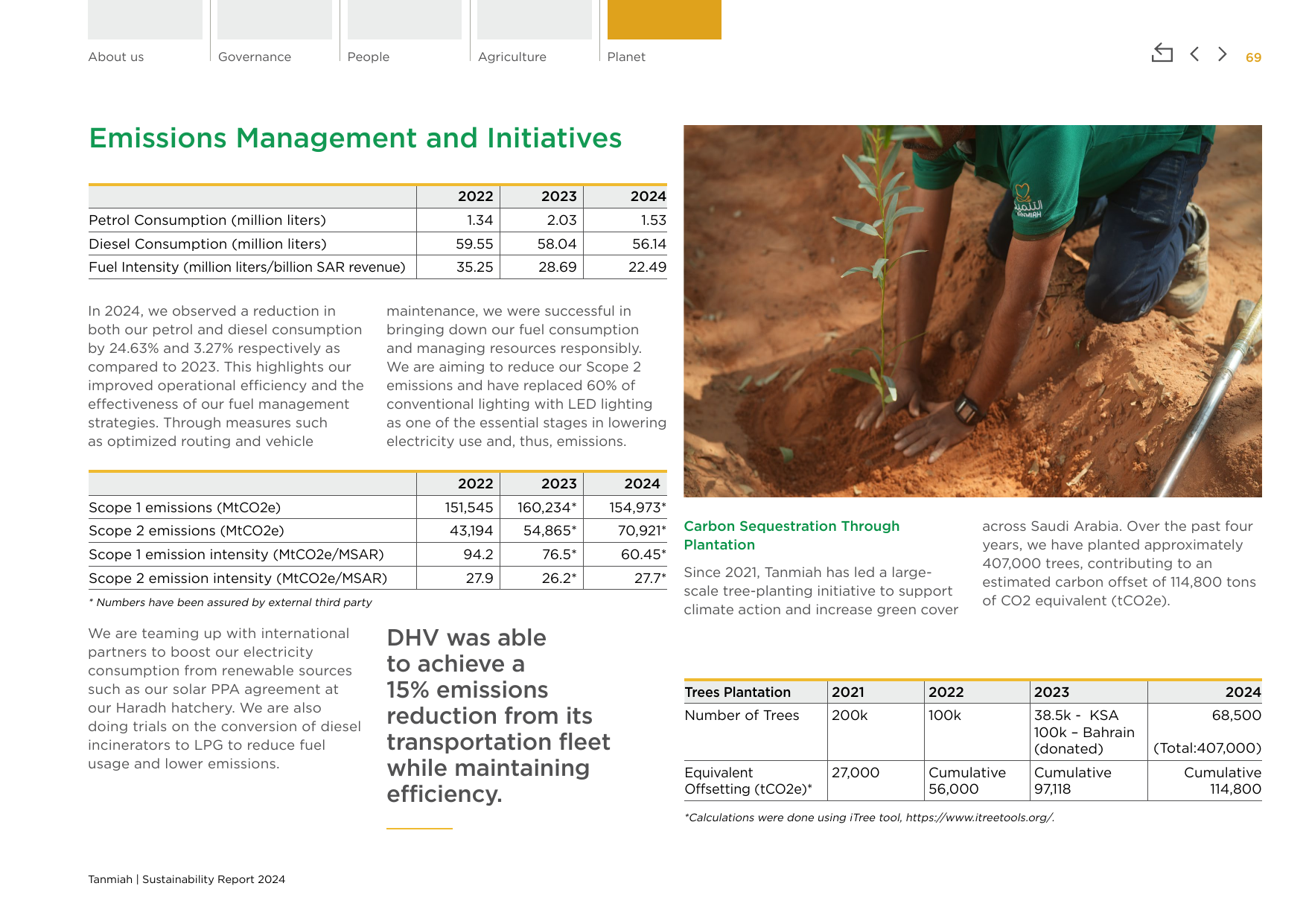This screenshot has height=924, width=1306.
Task: Select the Scope 2 emissions (MtCO2e) row label
Action: coord(186,531)
